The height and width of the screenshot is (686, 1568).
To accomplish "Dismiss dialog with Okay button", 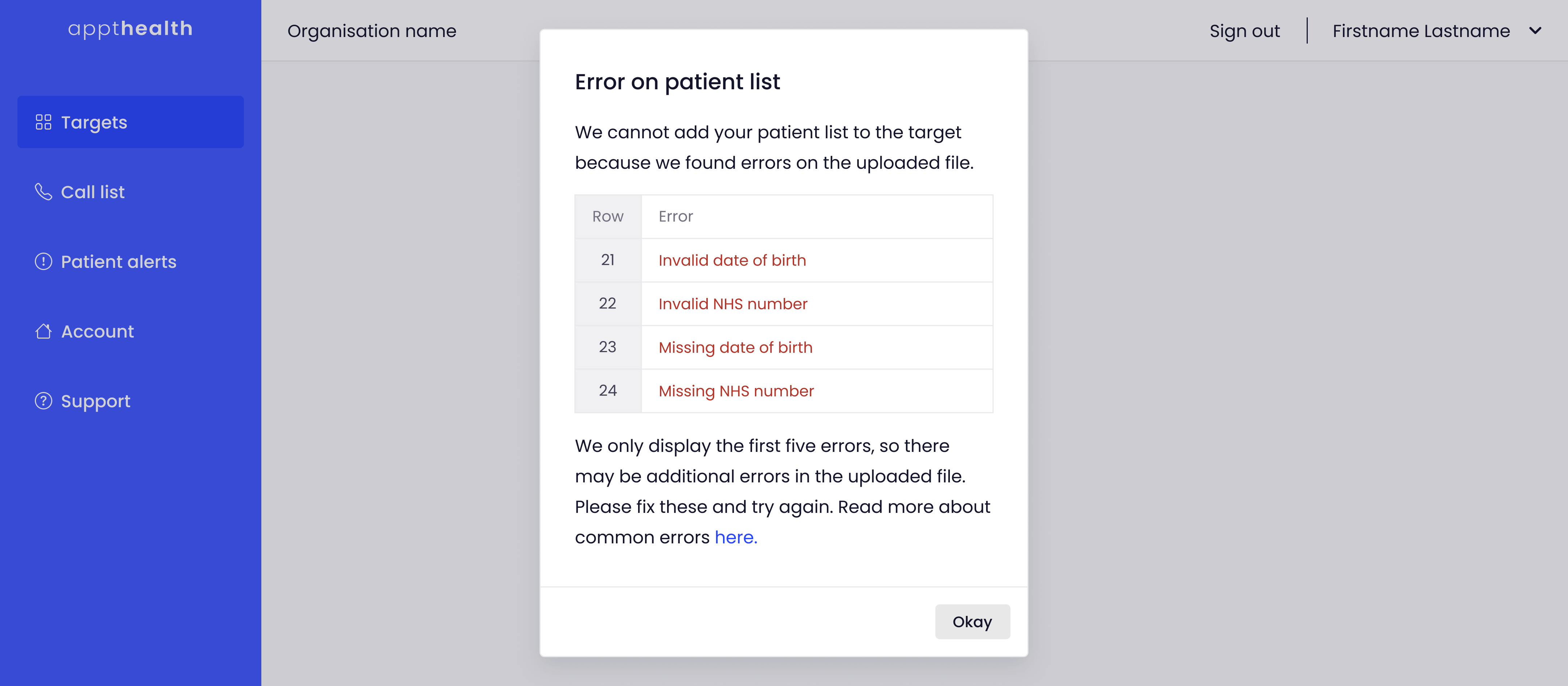I will click(972, 621).
